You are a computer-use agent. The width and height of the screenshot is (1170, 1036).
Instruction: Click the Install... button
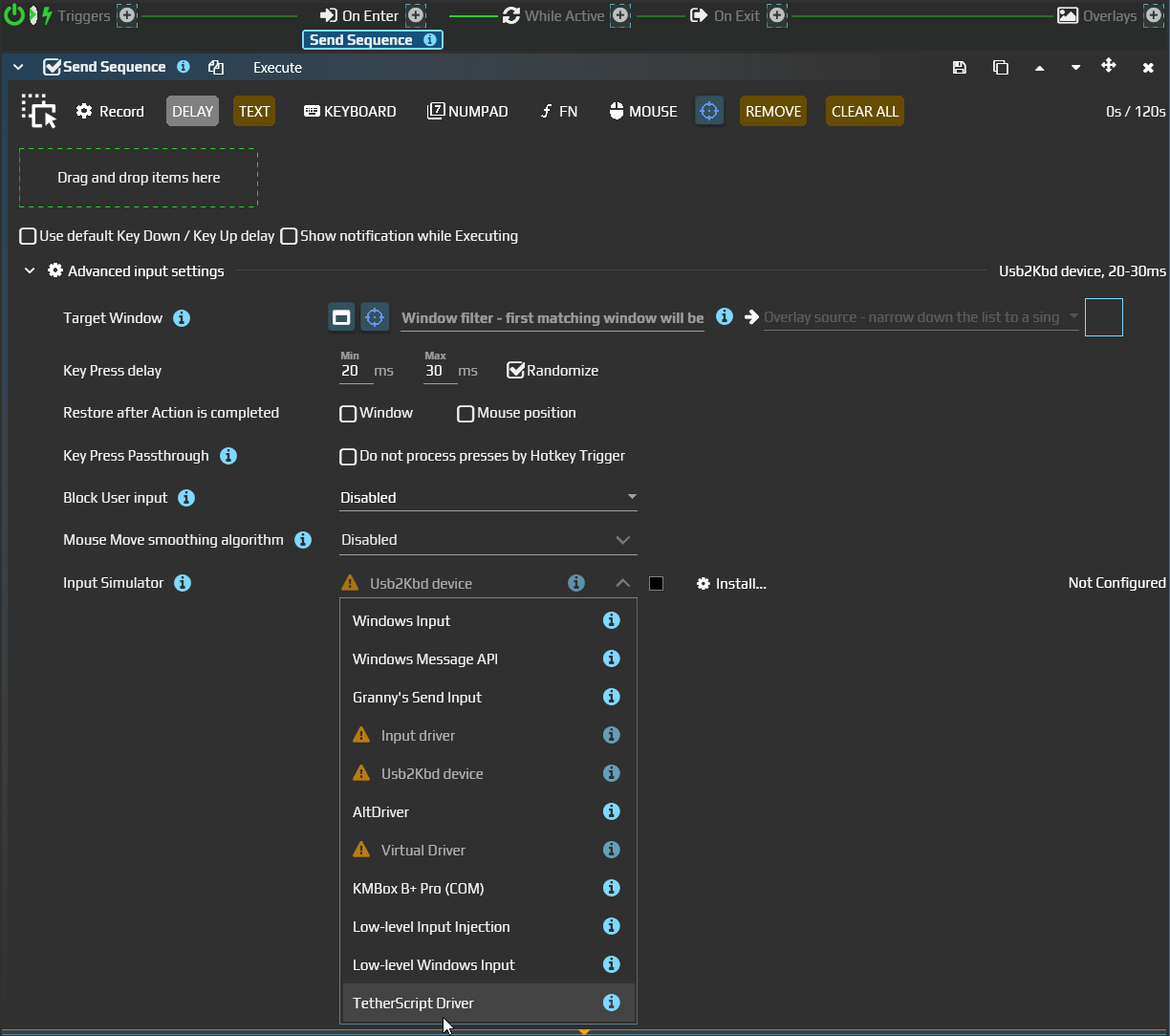point(732,584)
